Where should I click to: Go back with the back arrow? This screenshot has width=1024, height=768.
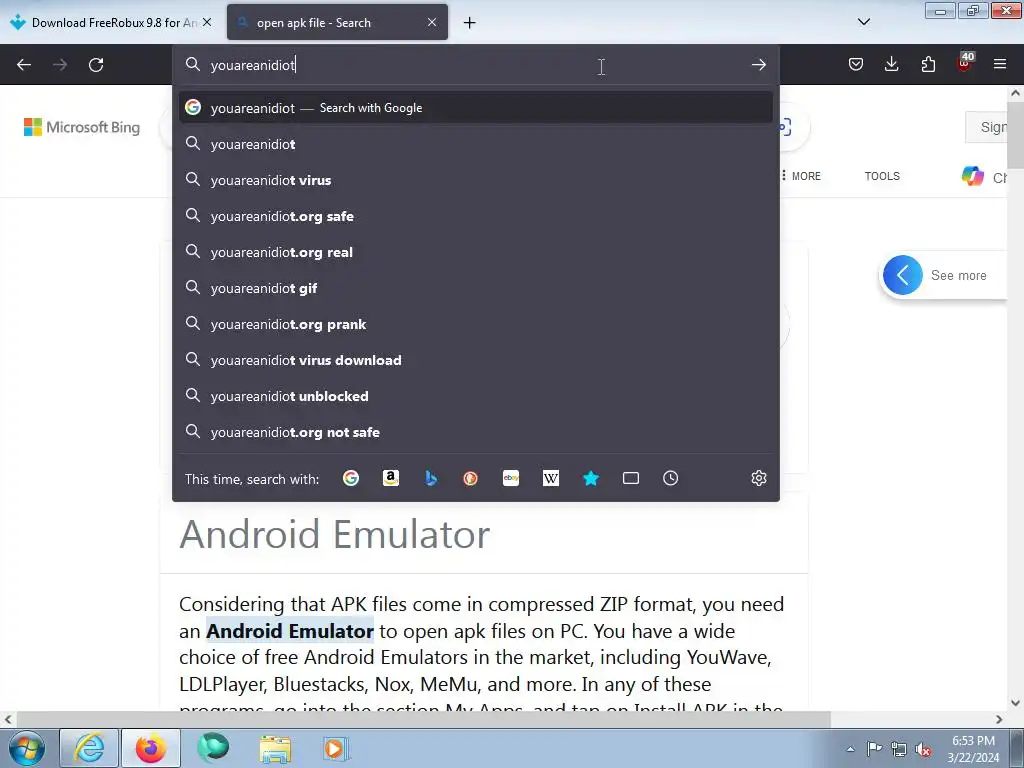coord(24,65)
